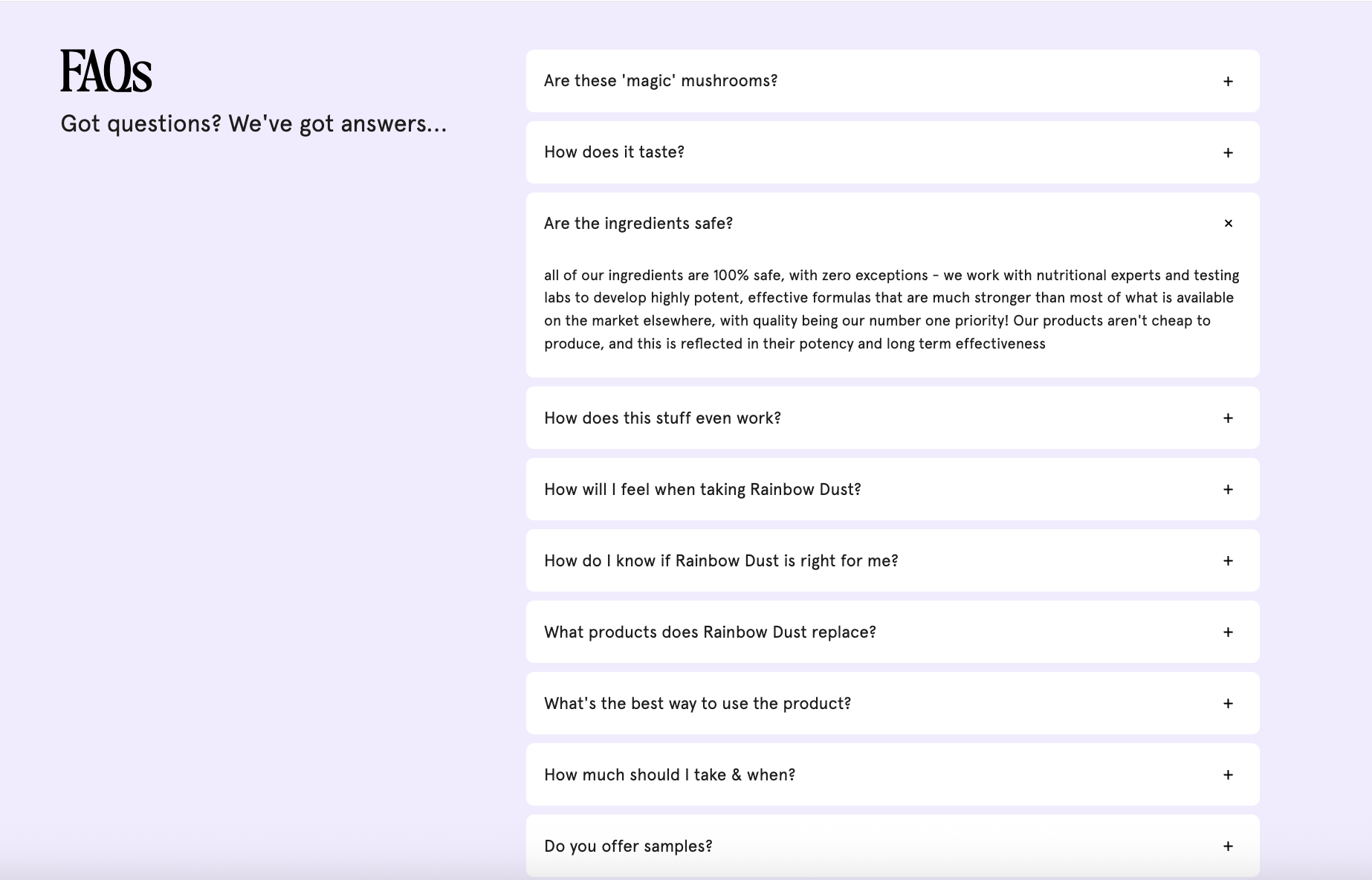Expand 'What products does Rainbow Dust replace?' text
The image size is (1372, 880).
click(710, 632)
